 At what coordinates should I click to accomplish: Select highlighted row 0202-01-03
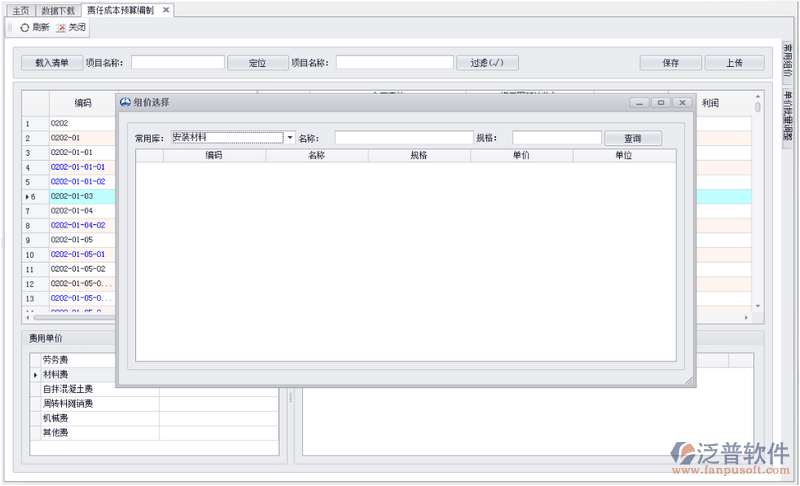click(83, 196)
